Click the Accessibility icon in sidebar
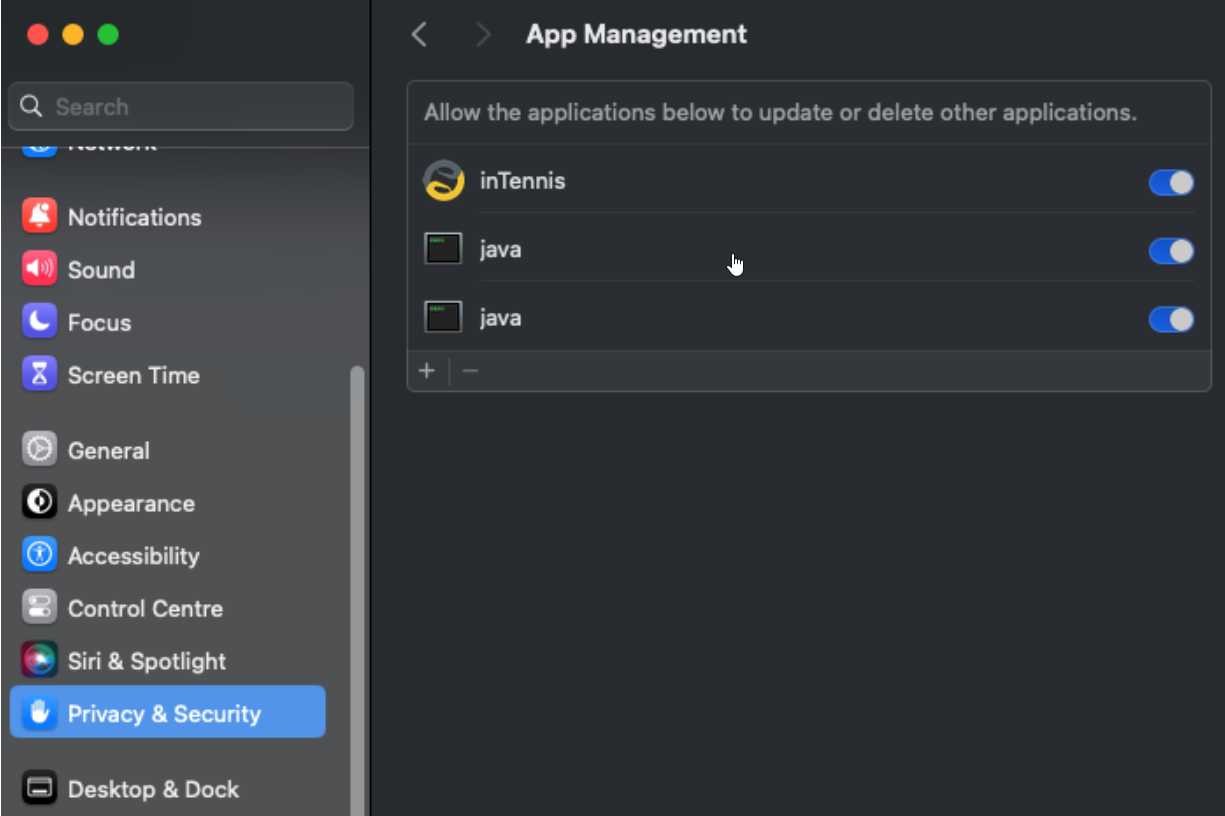The height and width of the screenshot is (816, 1225). [40, 555]
